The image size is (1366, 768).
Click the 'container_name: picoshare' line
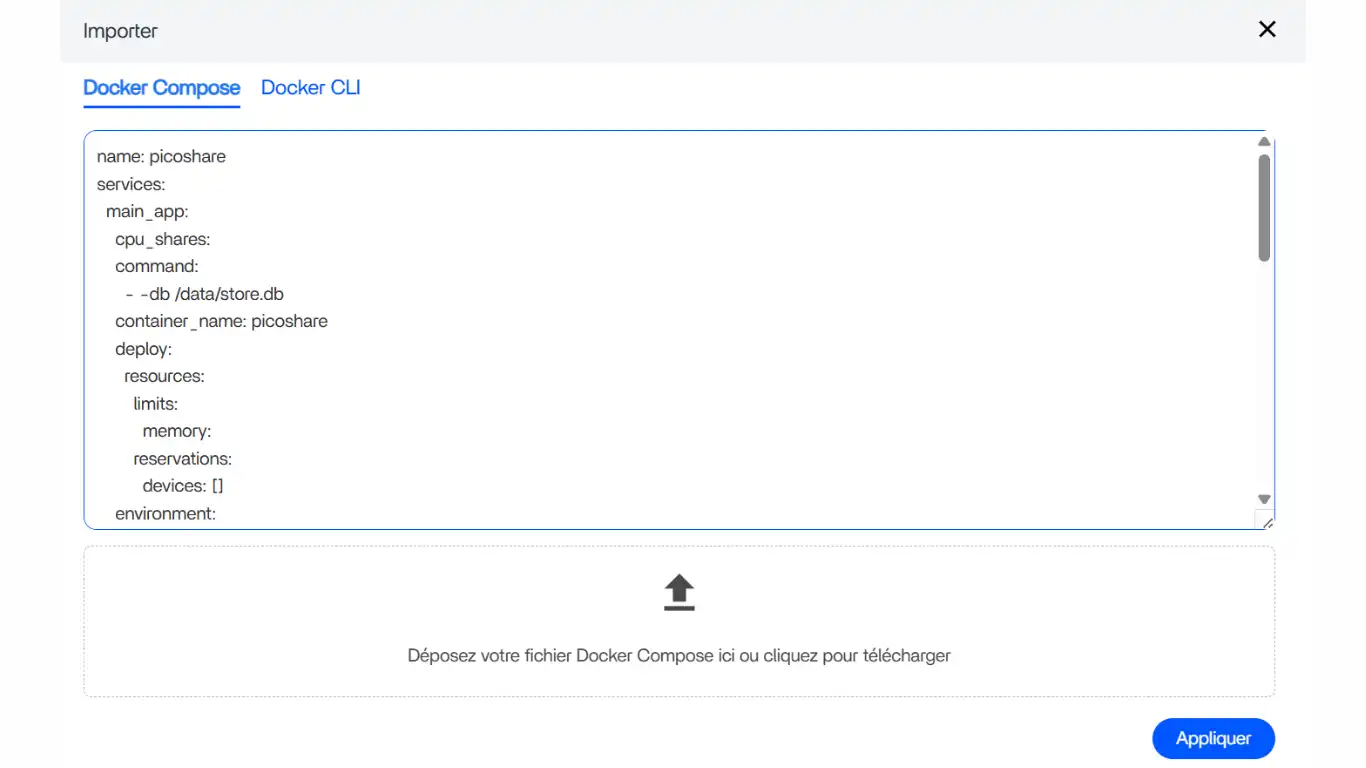click(x=221, y=321)
